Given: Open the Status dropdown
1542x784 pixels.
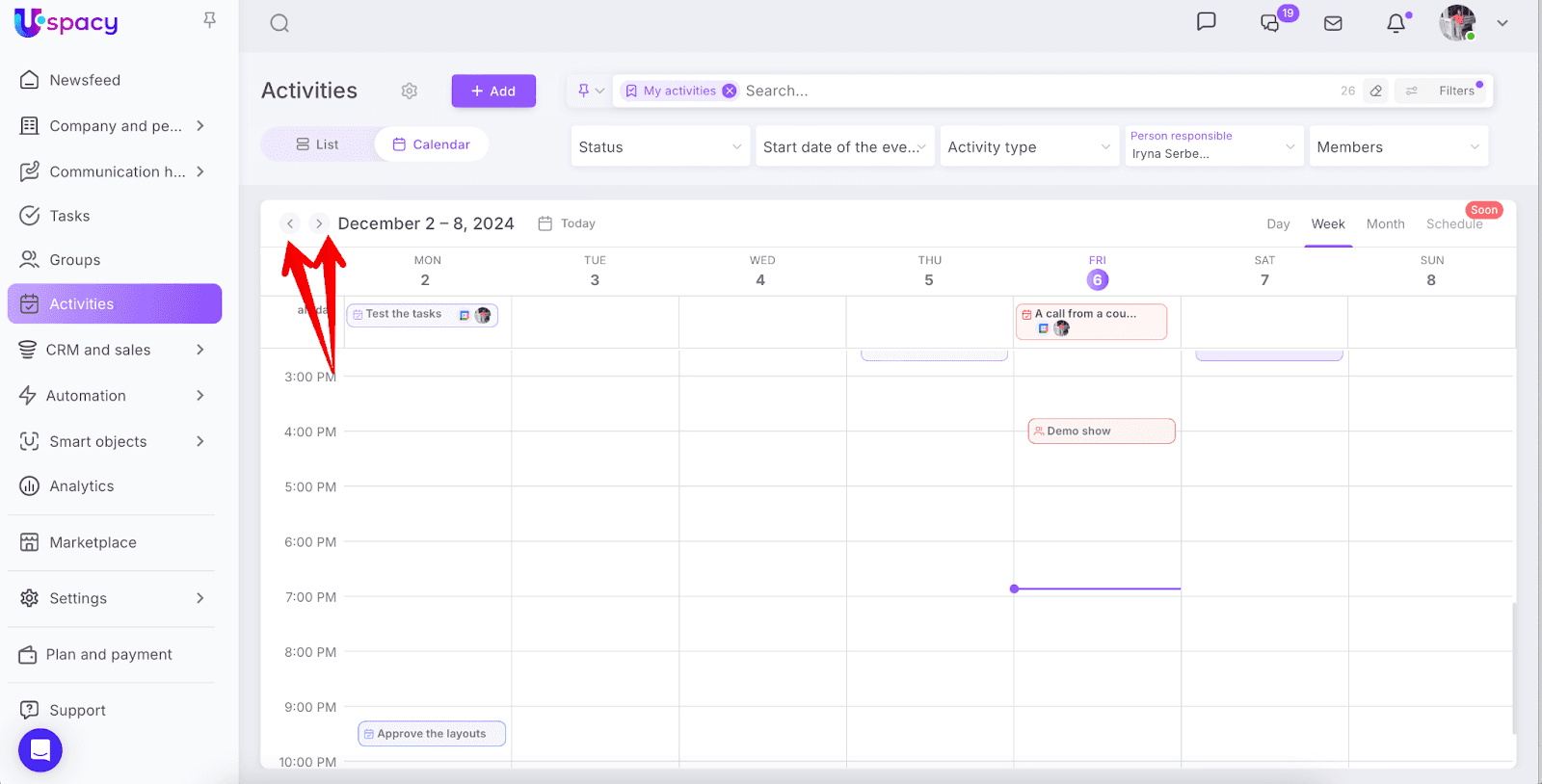Looking at the screenshot, I should (660, 146).
